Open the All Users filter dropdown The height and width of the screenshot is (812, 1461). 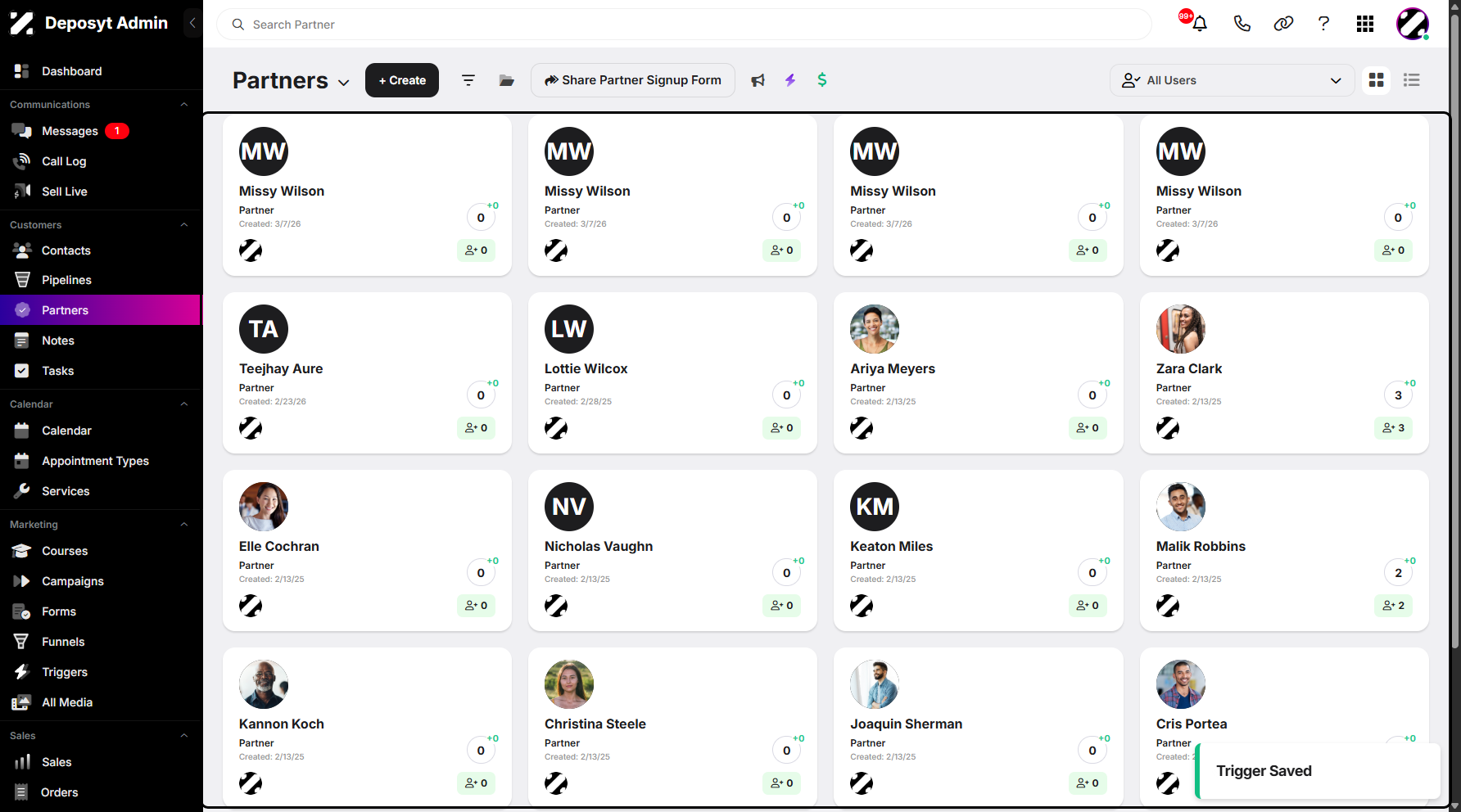click(1232, 80)
